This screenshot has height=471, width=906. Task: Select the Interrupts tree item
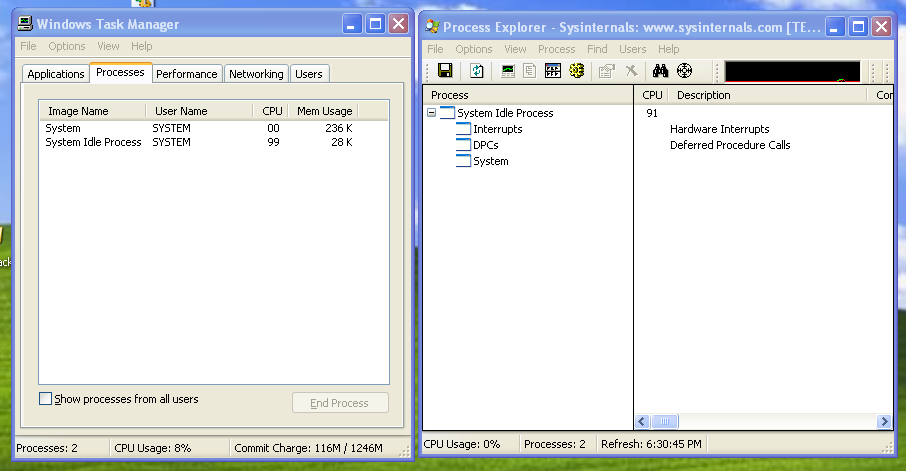point(497,129)
